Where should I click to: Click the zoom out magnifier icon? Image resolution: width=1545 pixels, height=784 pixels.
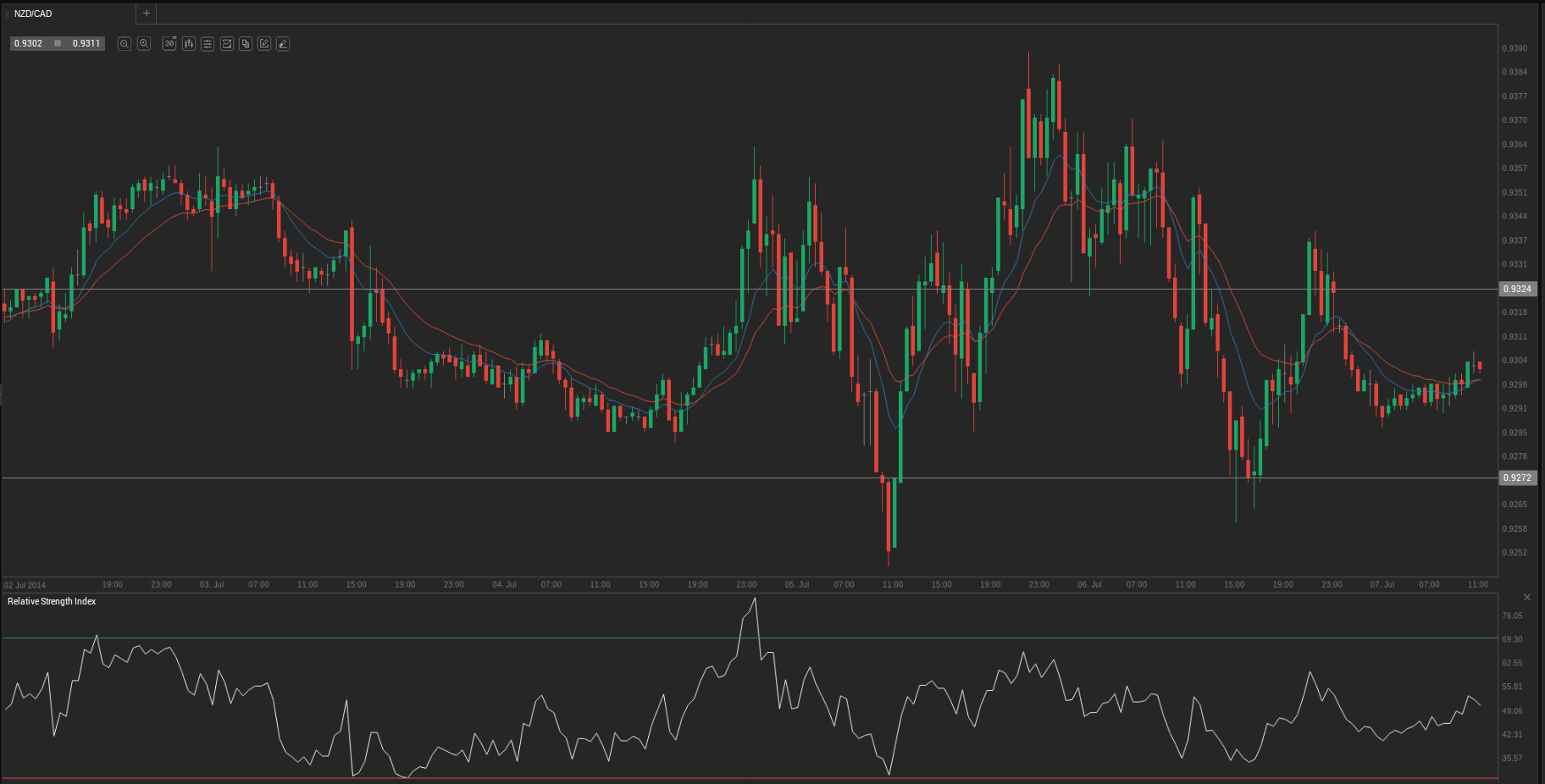(x=124, y=44)
